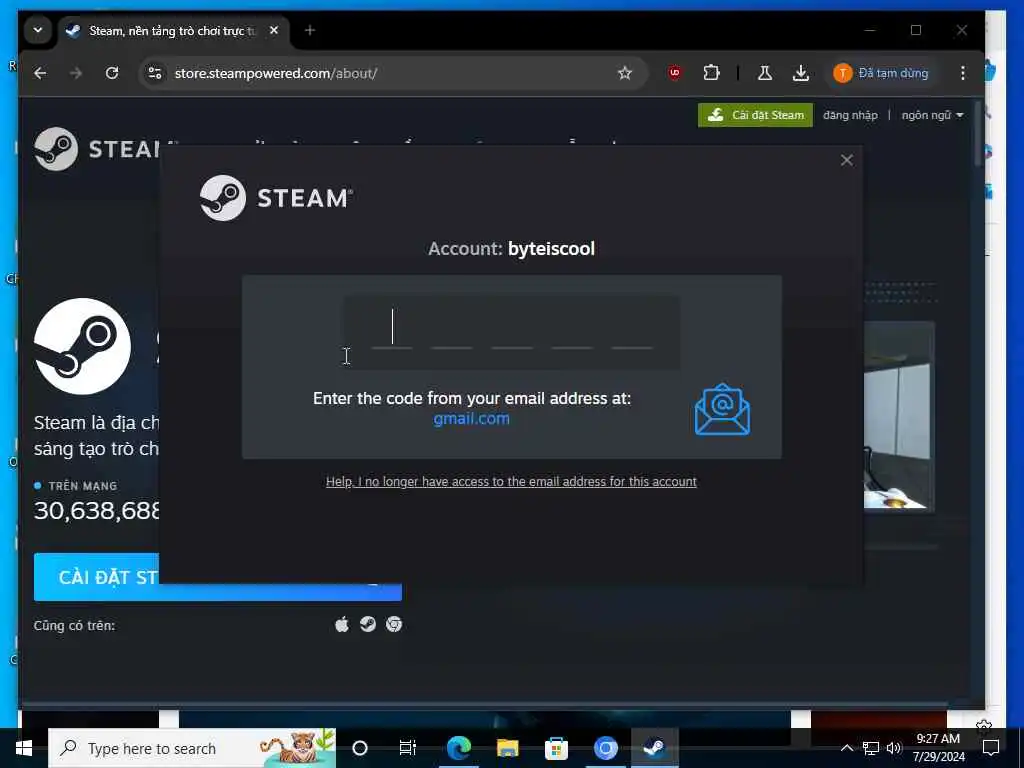Screen dimensions: 1024x768
Task: Open site information icon in address bar
Action: (x=155, y=73)
